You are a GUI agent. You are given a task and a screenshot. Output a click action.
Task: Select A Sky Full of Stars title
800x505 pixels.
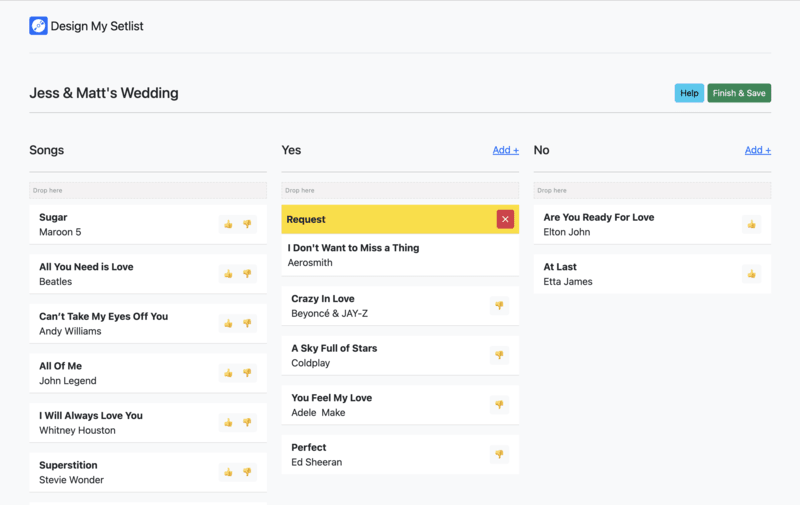coord(334,348)
